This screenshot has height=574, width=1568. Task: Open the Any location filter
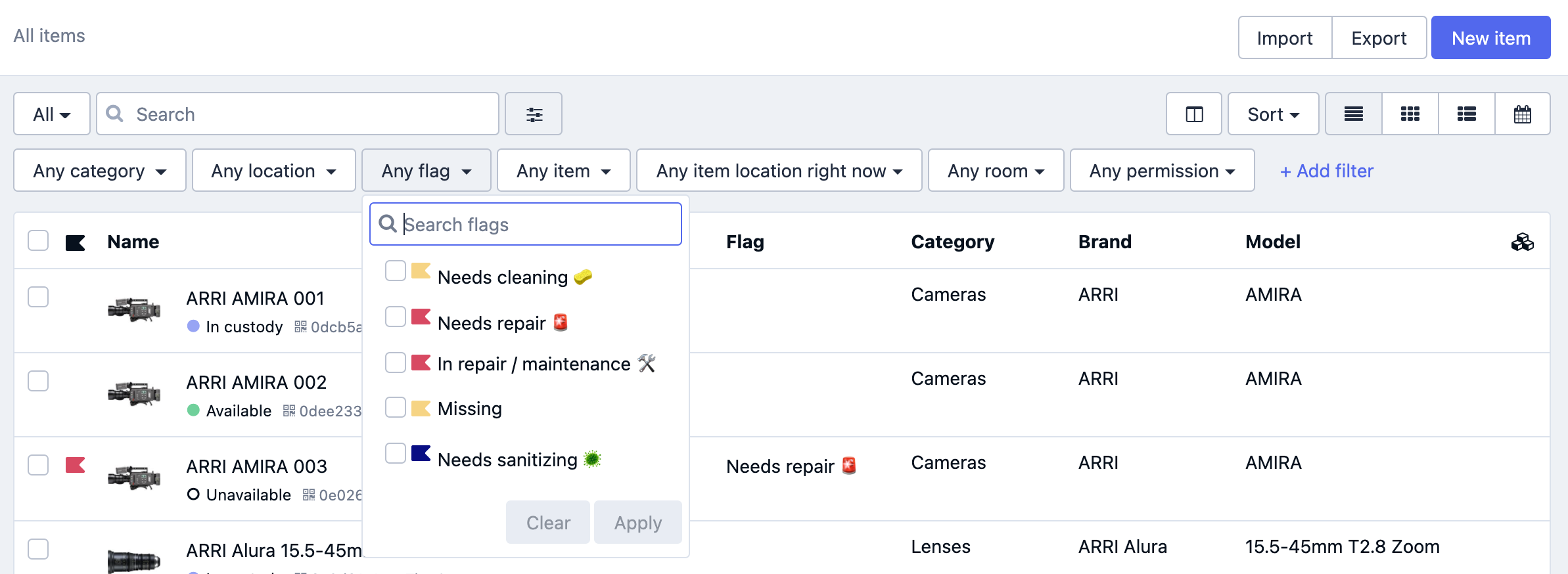point(274,171)
